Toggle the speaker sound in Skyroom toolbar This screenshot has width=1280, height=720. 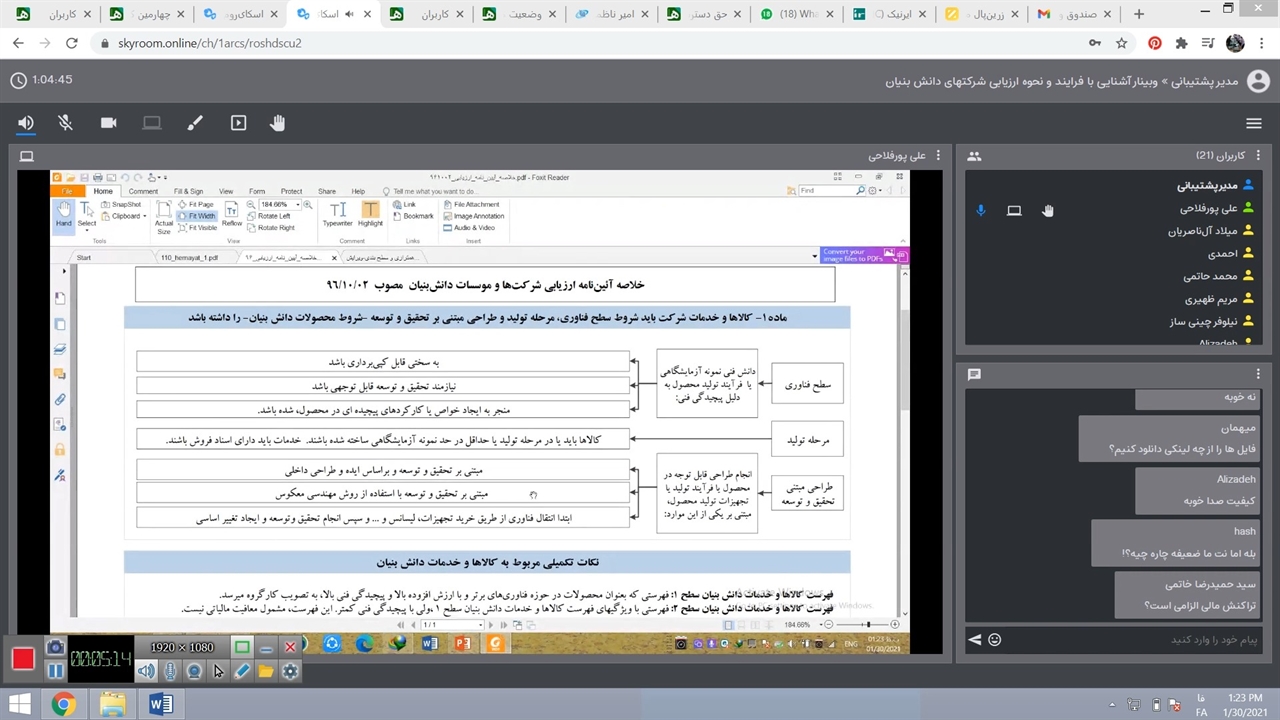[26, 123]
